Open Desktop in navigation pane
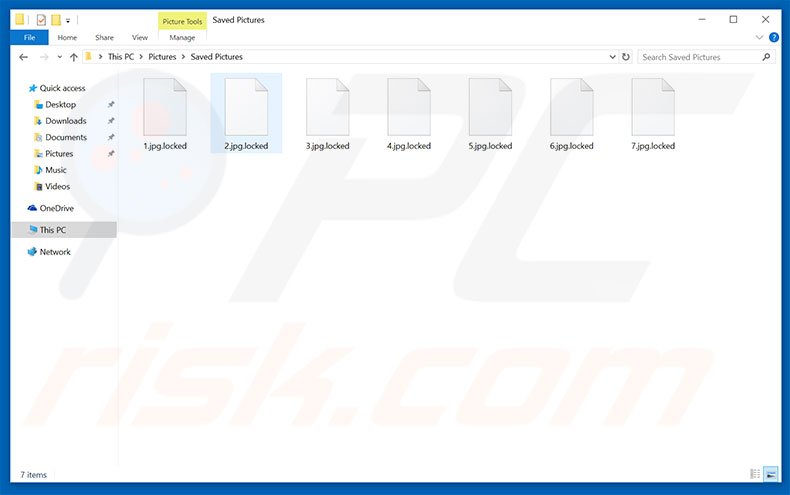790x495 pixels. click(60, 104)
